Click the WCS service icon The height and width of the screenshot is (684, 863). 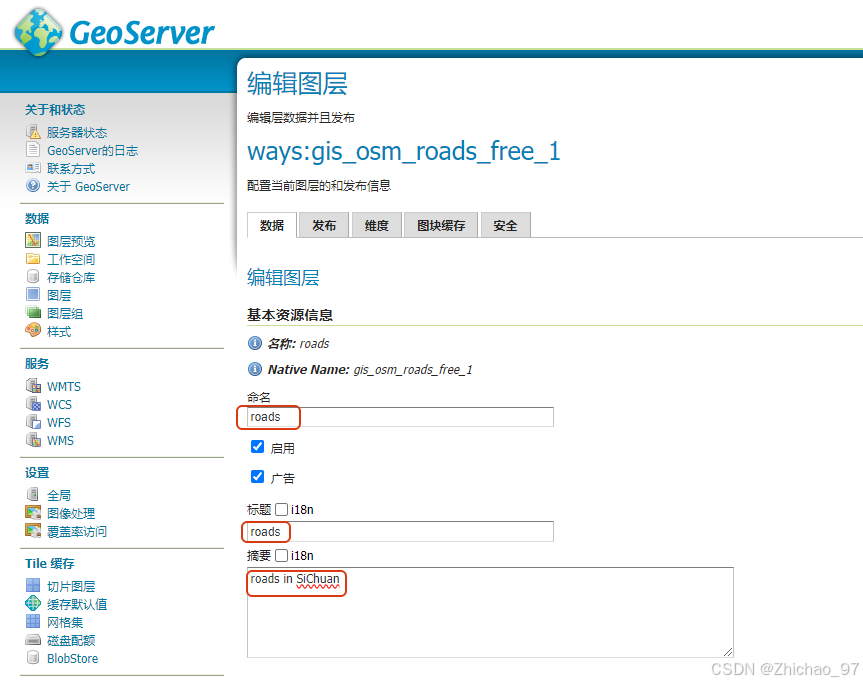[34, 404]
